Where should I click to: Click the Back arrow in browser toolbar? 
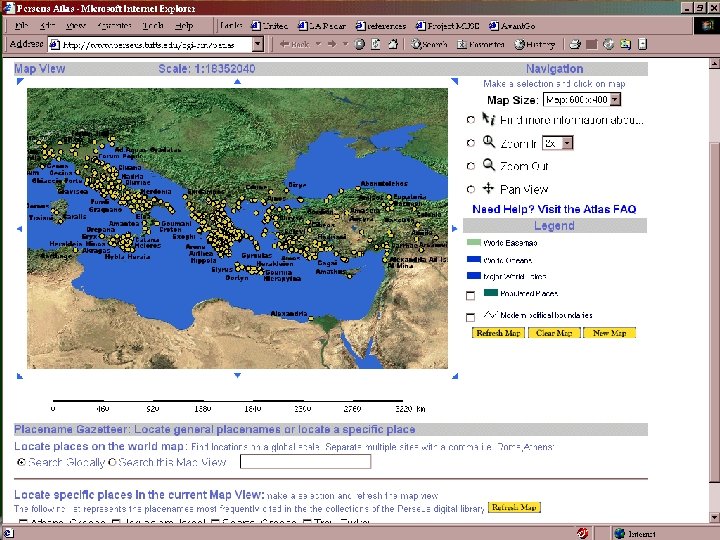point(294,44)
